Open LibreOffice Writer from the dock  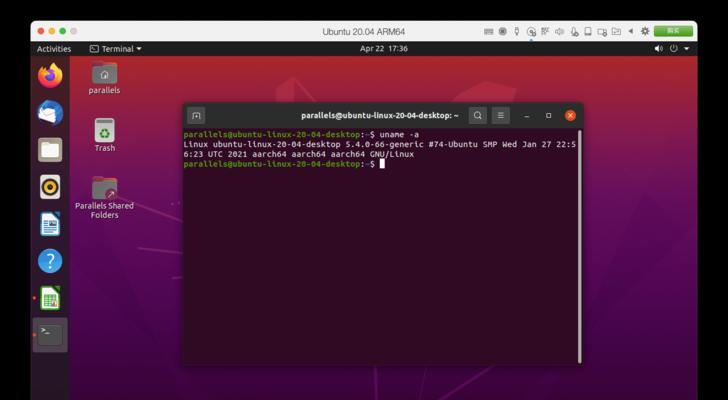click(x=50, y=224)
